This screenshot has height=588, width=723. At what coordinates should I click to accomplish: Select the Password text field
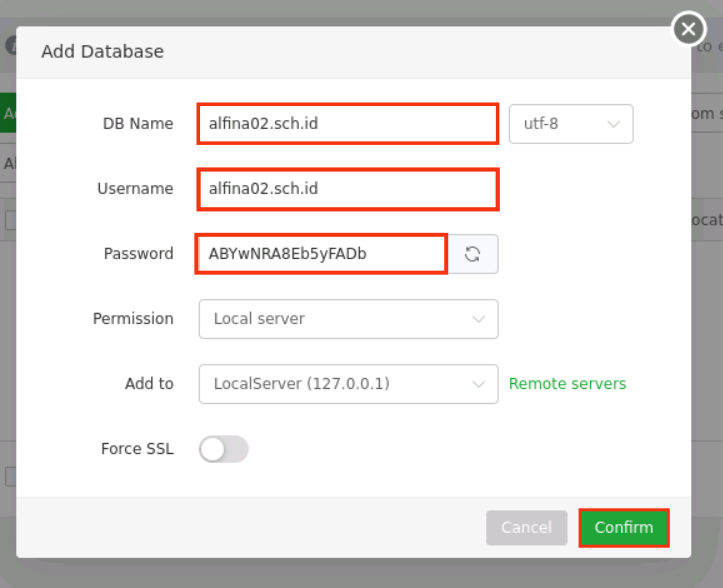click(321, 254)
